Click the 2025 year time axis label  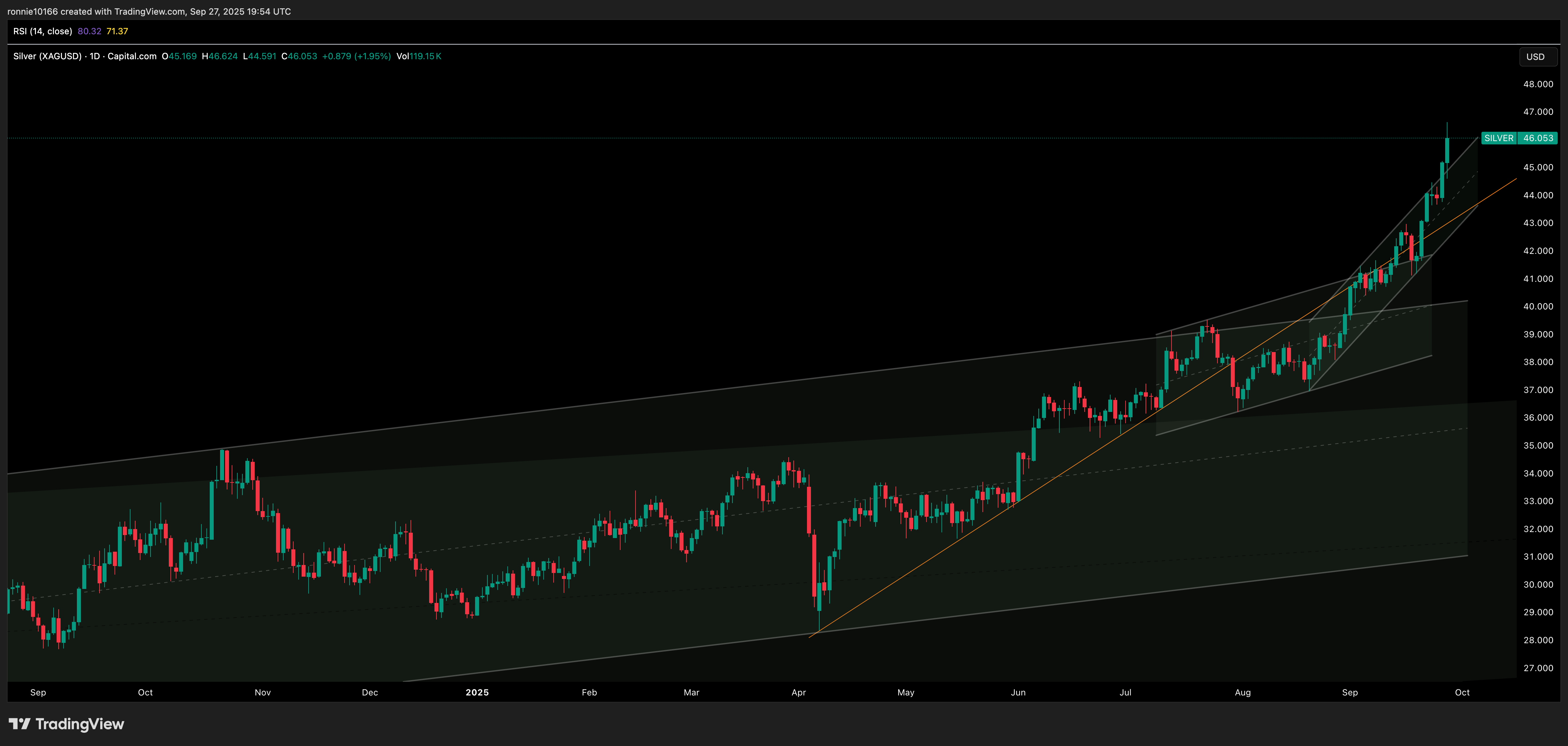click(477, 692)
